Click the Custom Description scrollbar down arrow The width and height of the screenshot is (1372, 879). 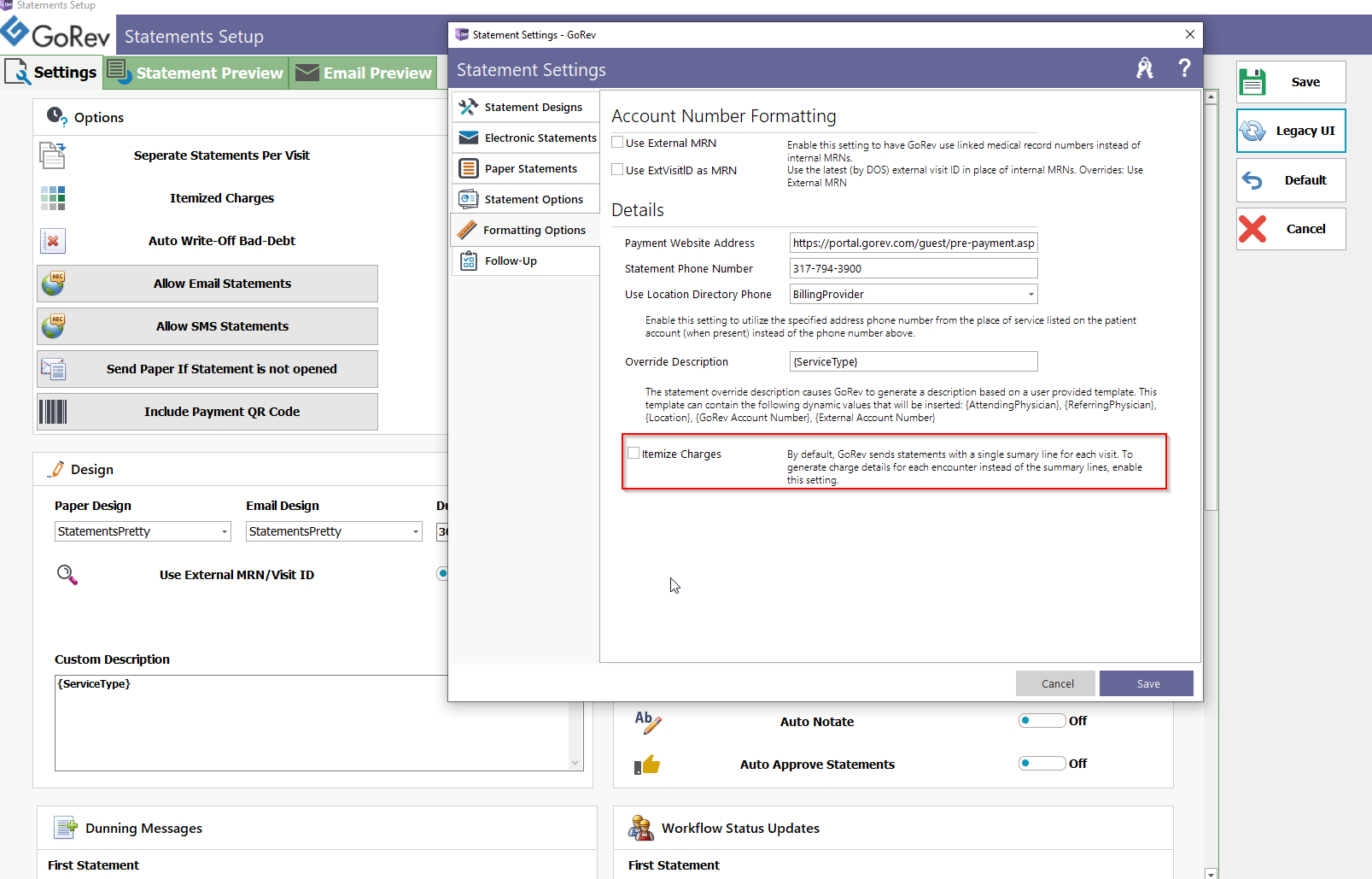point(575,763)
